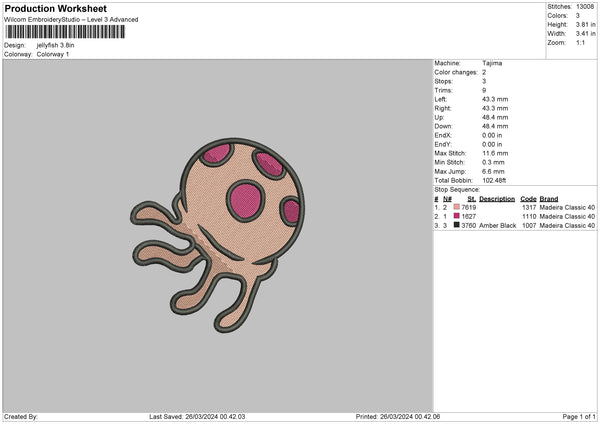The image size is (600, 424).
Task: Click the Code column header
Action: point(528,199)
